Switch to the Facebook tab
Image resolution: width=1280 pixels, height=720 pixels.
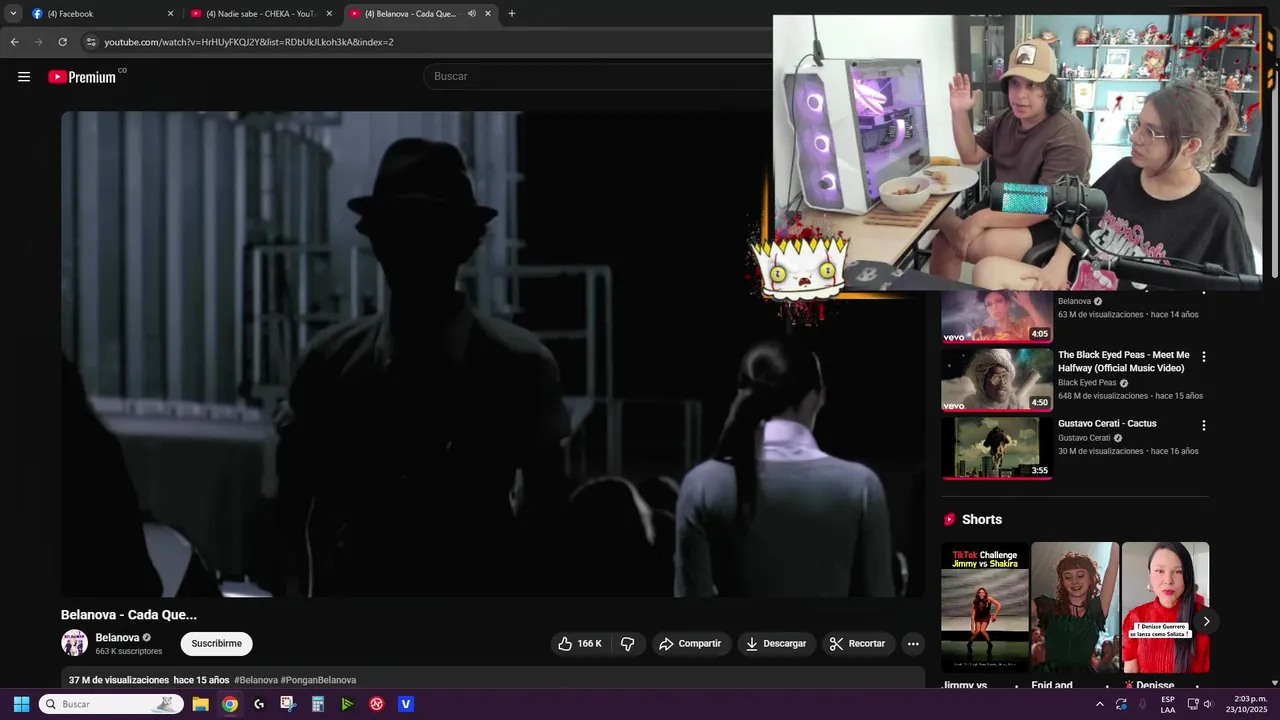pos(102,14)
